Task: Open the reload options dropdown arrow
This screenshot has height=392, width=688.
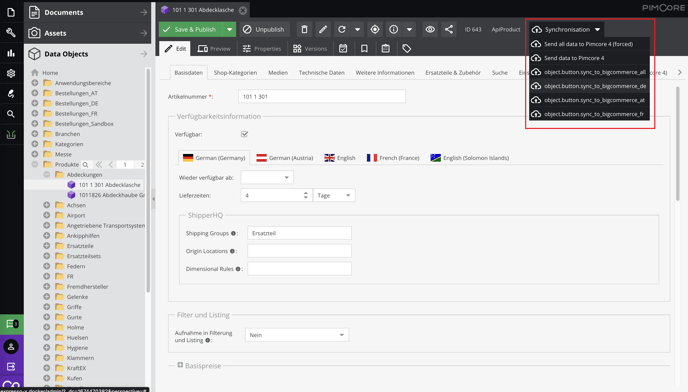Action: (357, 29)
